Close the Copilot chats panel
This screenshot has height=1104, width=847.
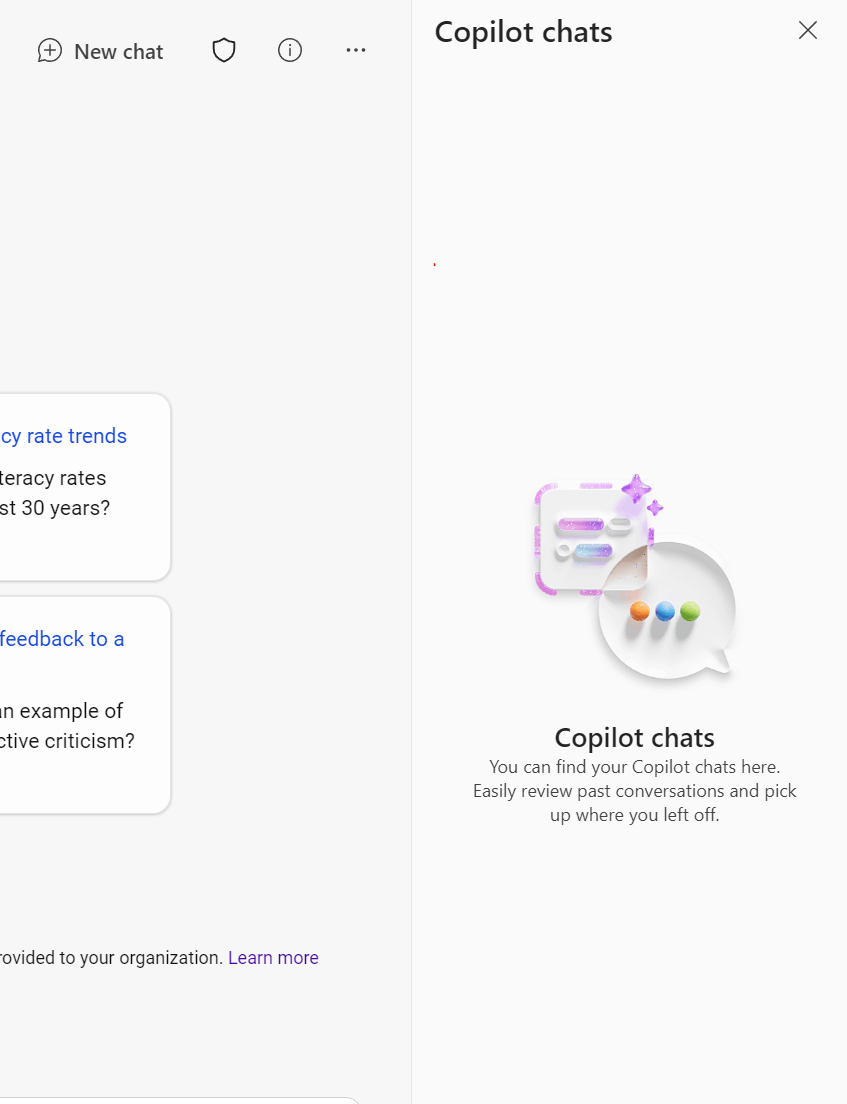coord(808,30)
